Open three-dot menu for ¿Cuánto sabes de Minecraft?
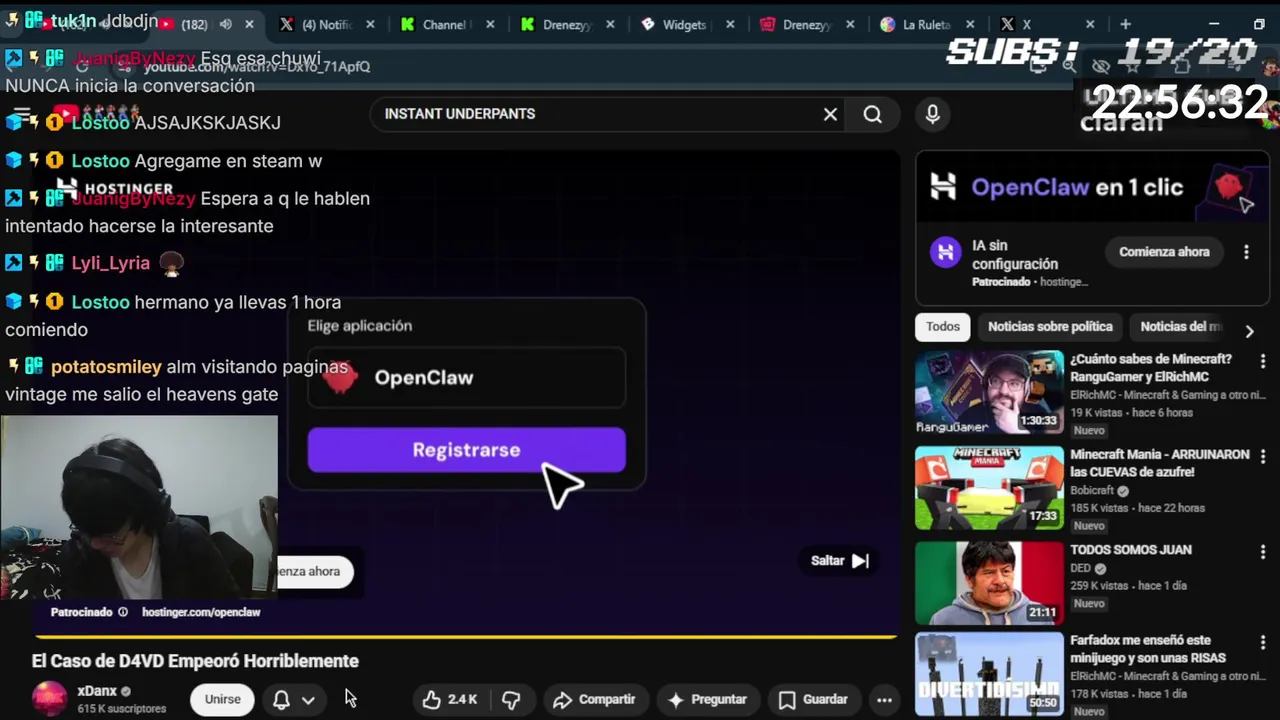Viewport: 1280px width, 720px height. coord(1262,361)
